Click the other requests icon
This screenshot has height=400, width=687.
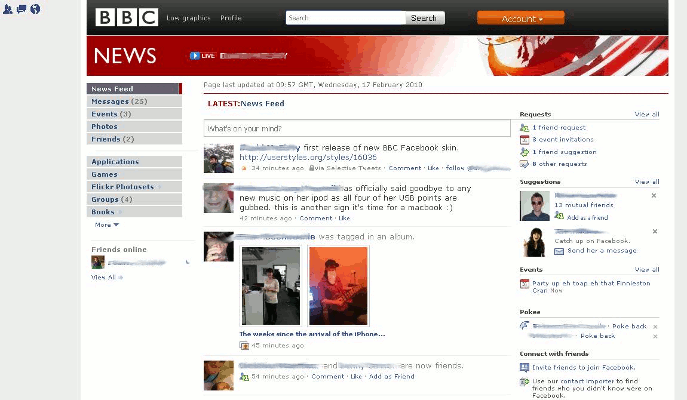[x=524, y=164]
